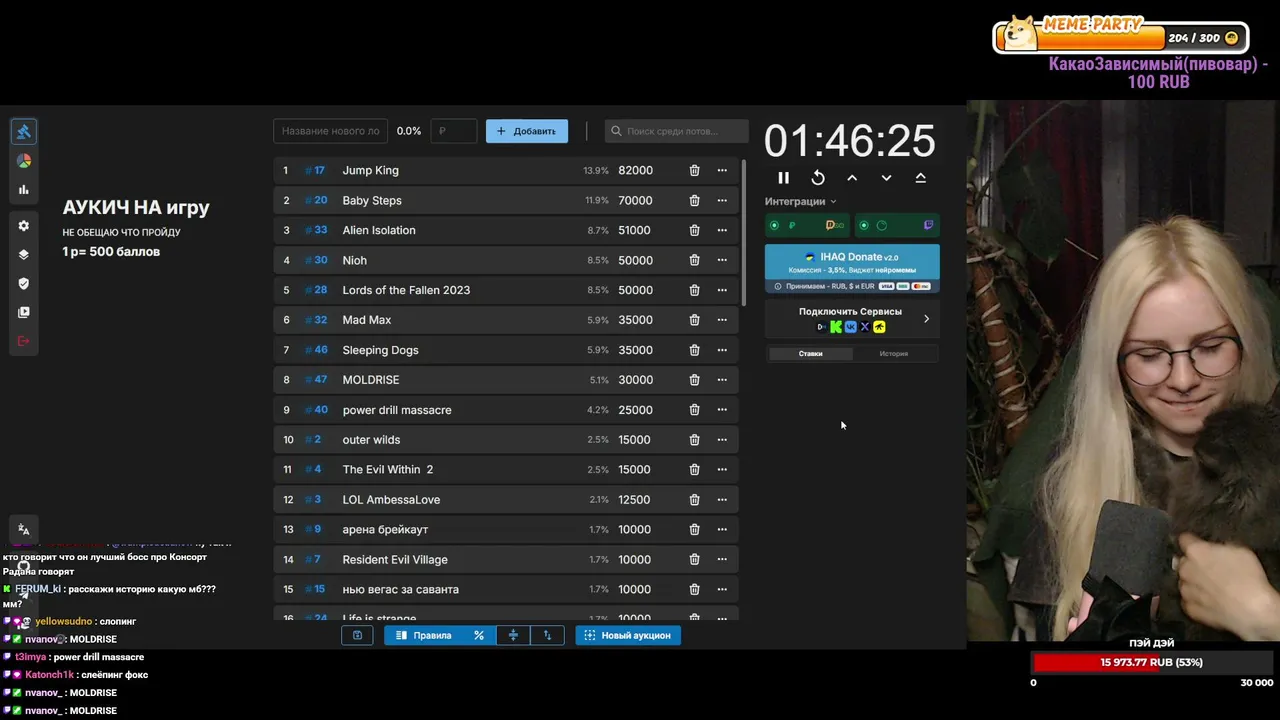This screenshot has height=720, width=1280.
Task: Delete the MOLDRISE lot in the lot list
Action: tap(694, 380)
